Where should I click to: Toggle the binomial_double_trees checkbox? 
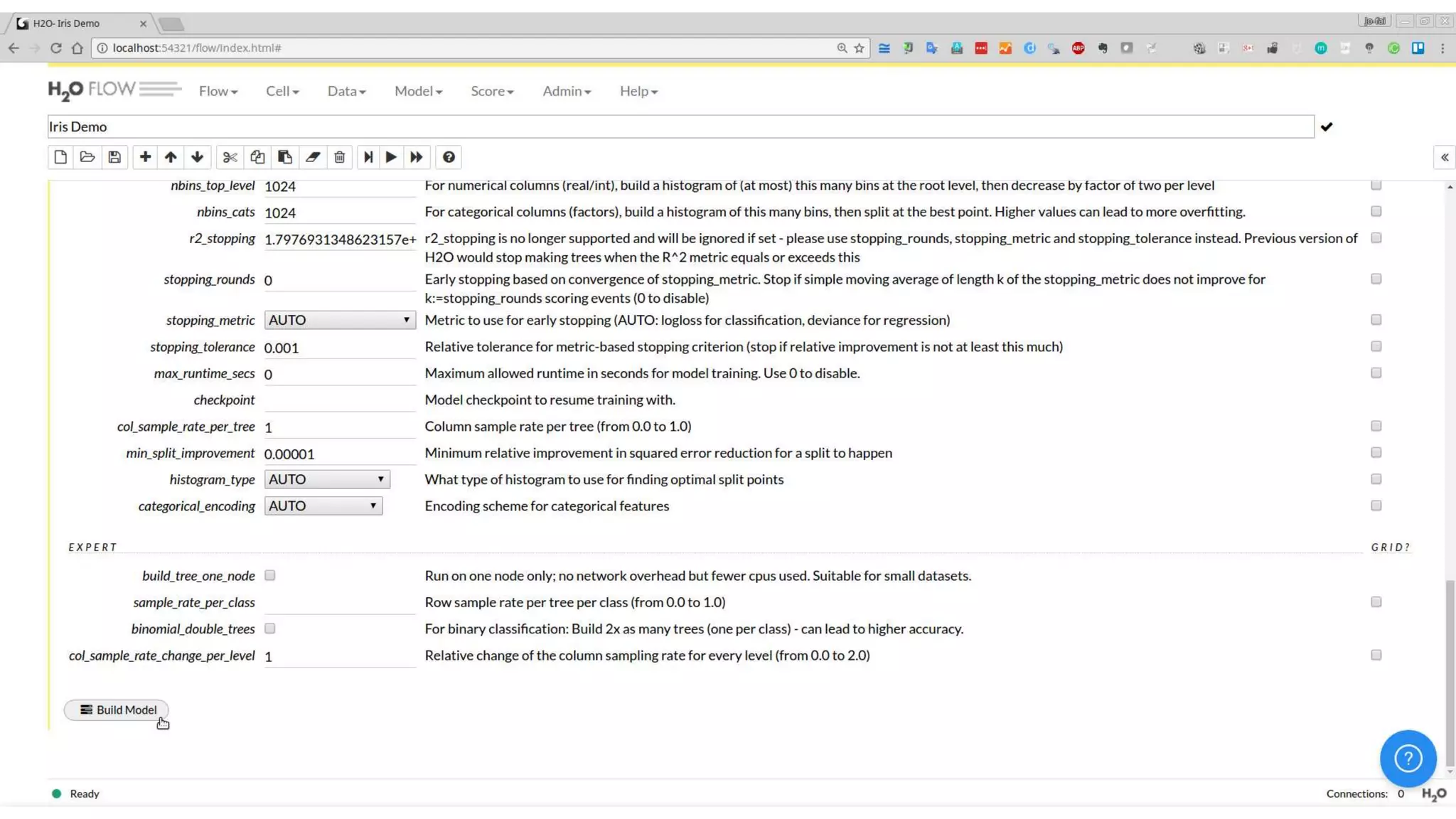(270, 628)
